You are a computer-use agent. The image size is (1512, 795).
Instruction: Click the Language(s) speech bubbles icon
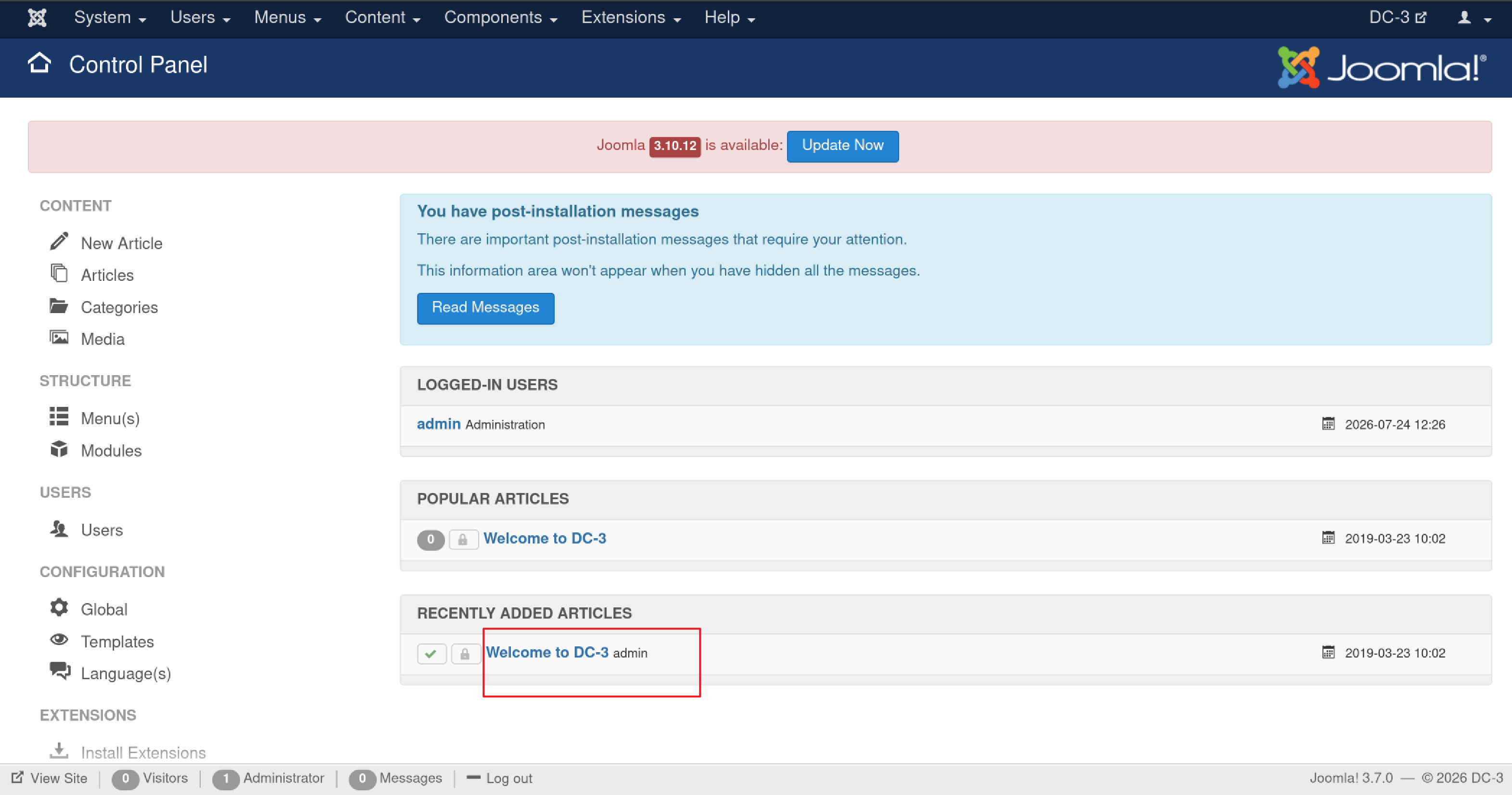pos(60,671)
